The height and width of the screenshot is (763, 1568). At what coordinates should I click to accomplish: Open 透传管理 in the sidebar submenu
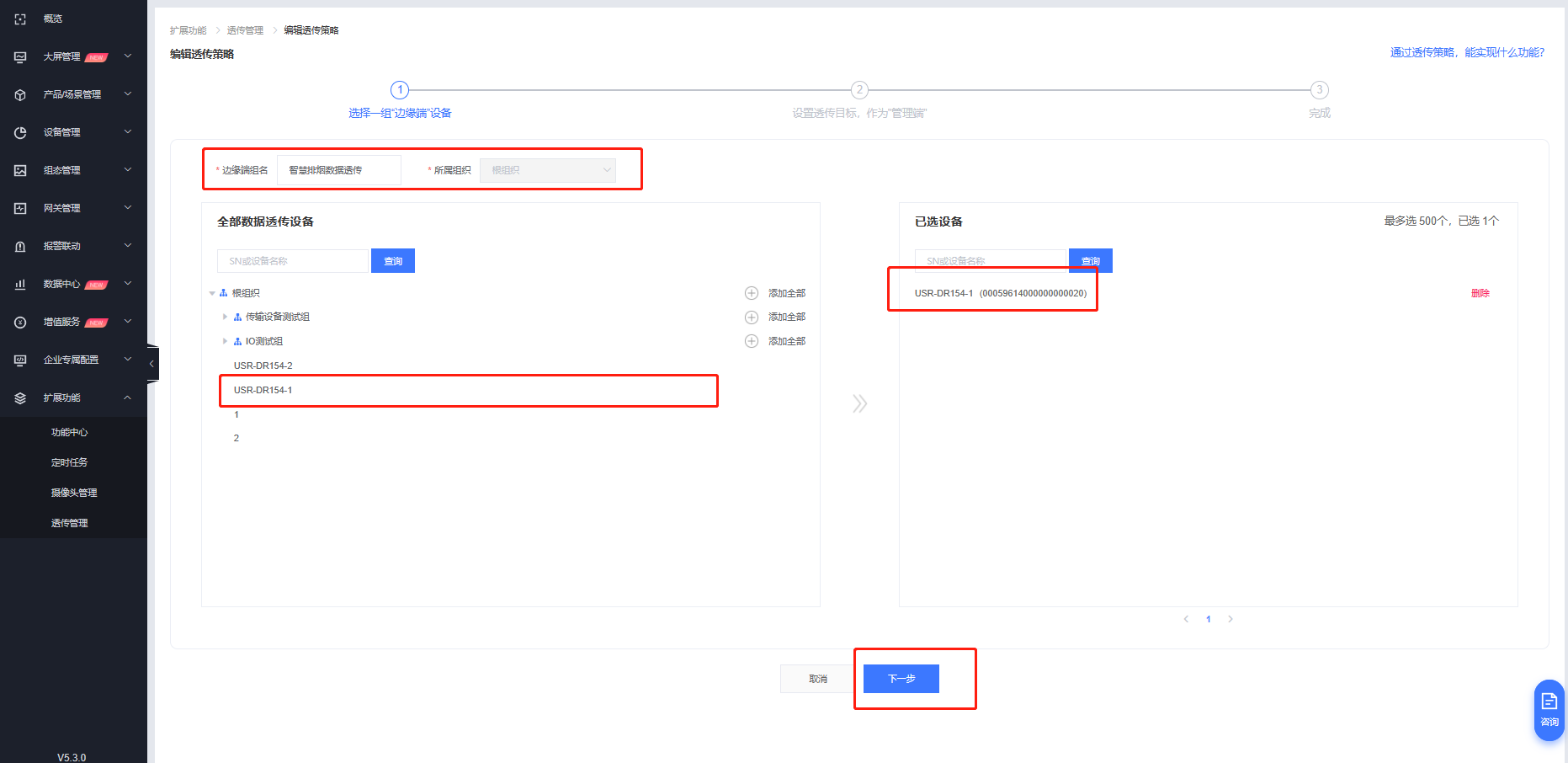coord(70,523)
